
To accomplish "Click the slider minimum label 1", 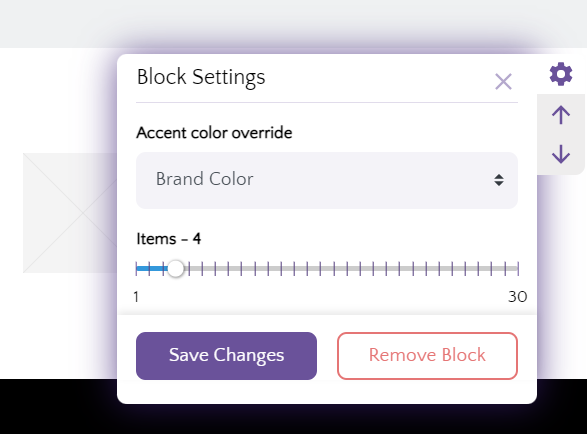I will (x=136, y=297).
